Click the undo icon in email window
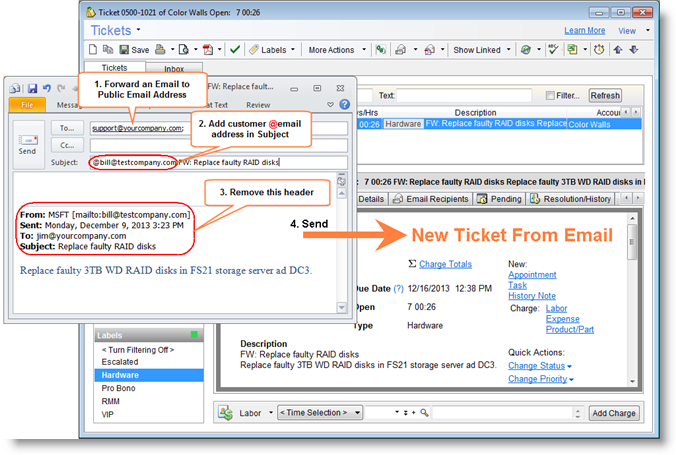 pos(46,88)
